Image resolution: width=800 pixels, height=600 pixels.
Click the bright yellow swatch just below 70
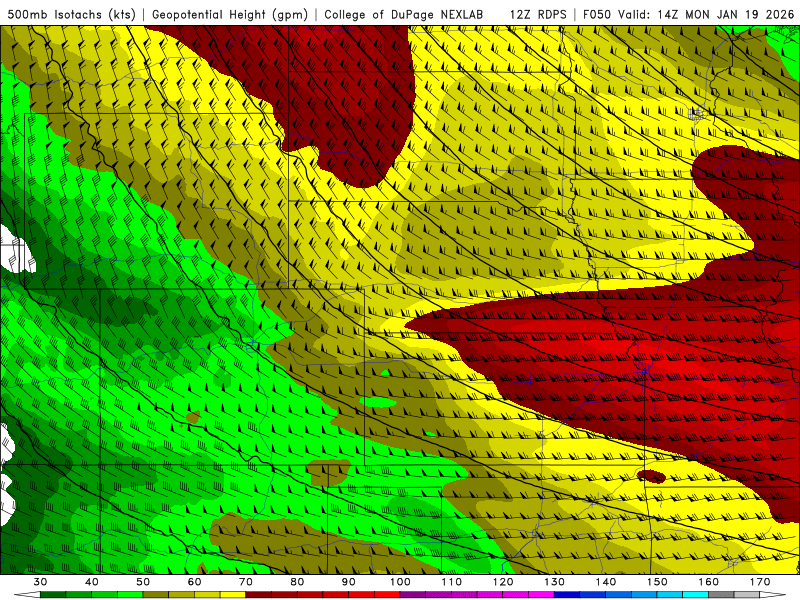(x=233, y=594)
